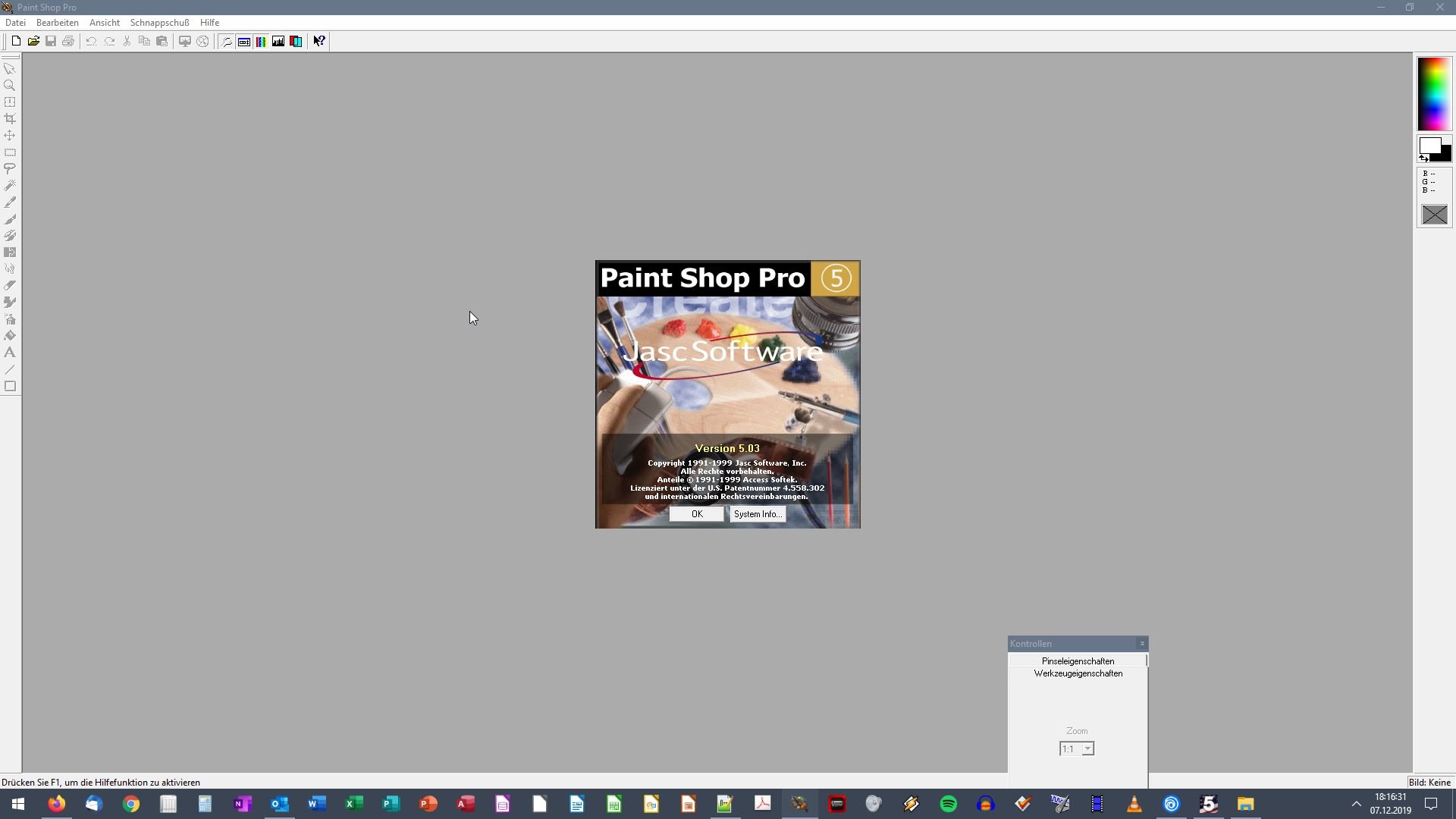
Task: Toggle the Layer Palette icon
Action: [296, 41]
